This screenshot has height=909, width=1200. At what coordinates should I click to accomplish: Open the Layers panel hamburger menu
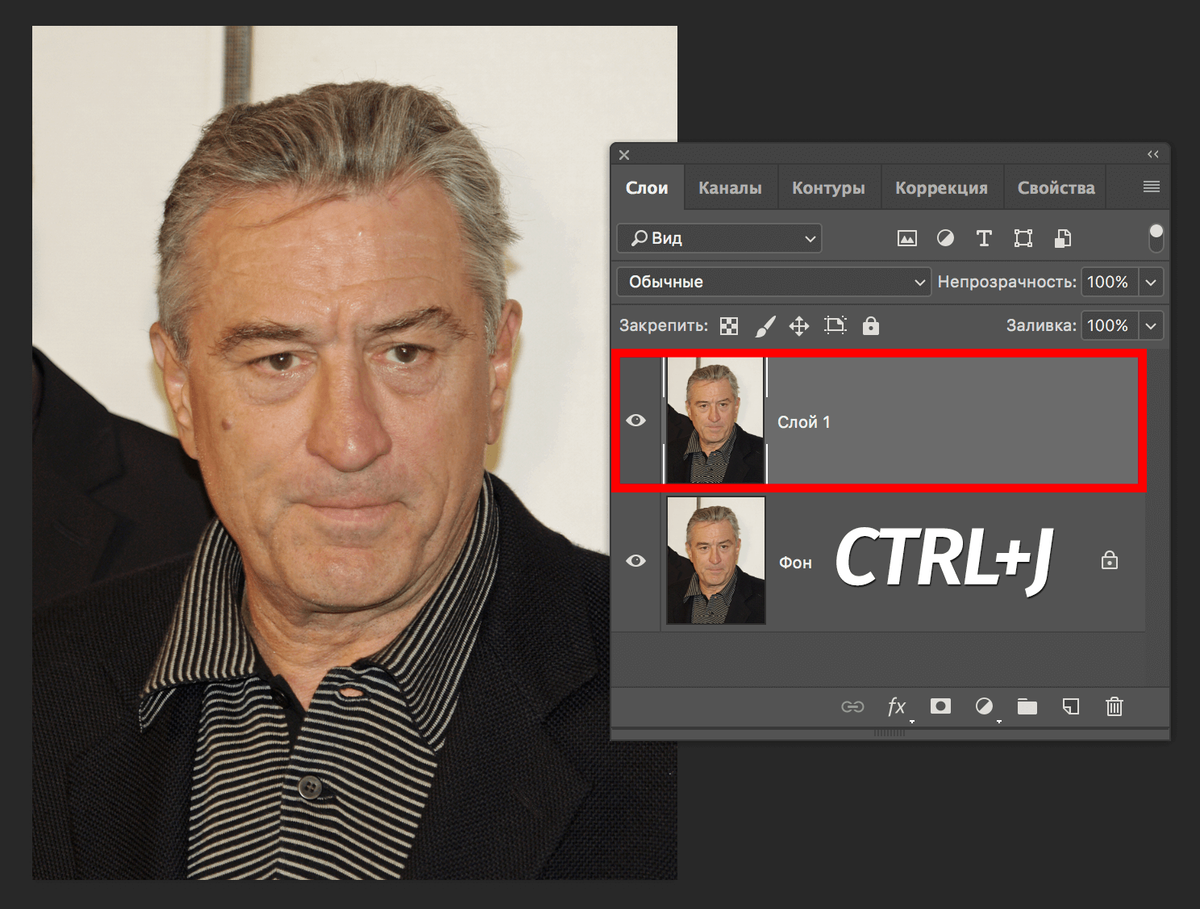coord(1151,187)
